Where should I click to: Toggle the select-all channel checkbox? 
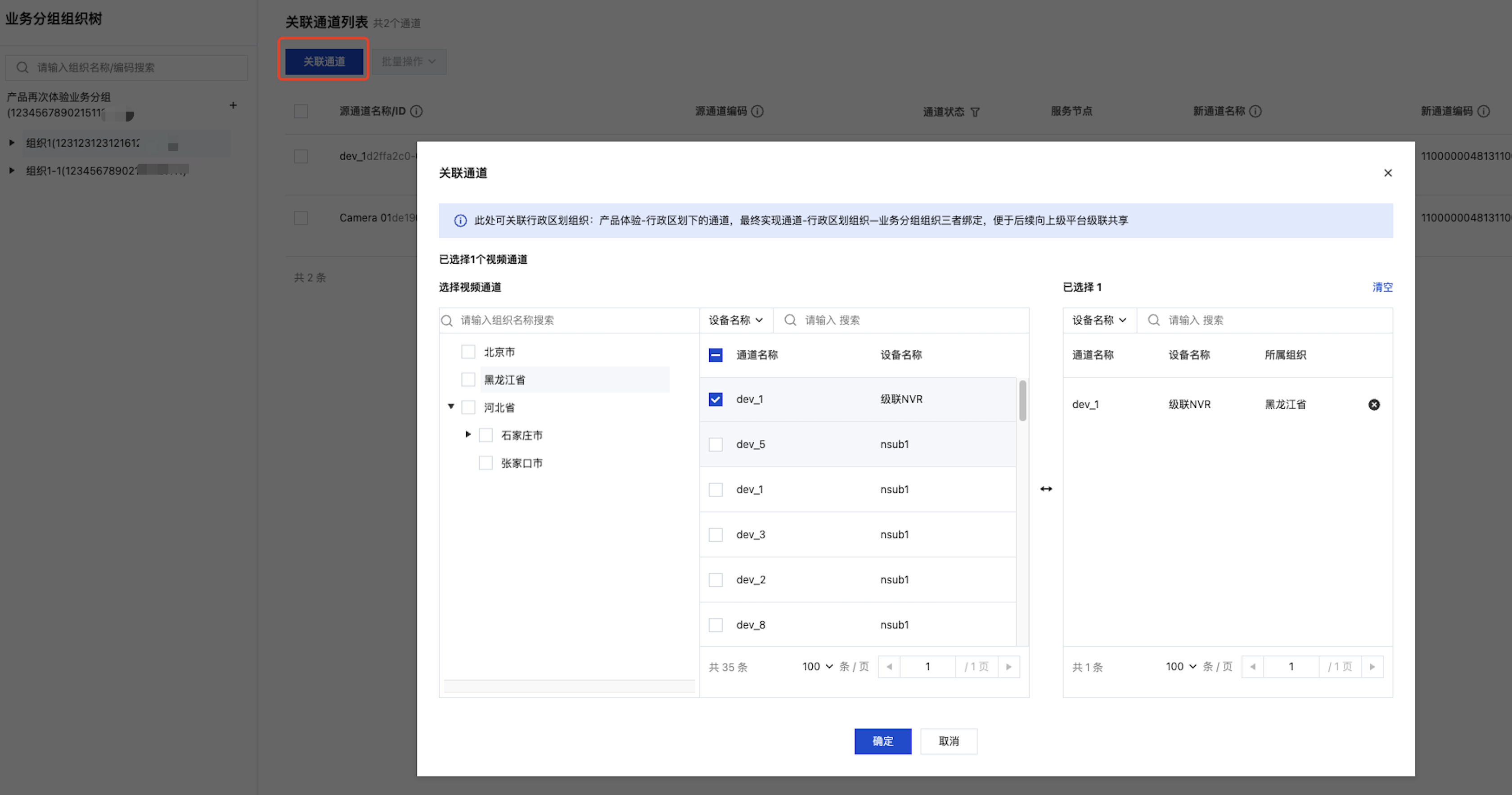coord(715,355)
